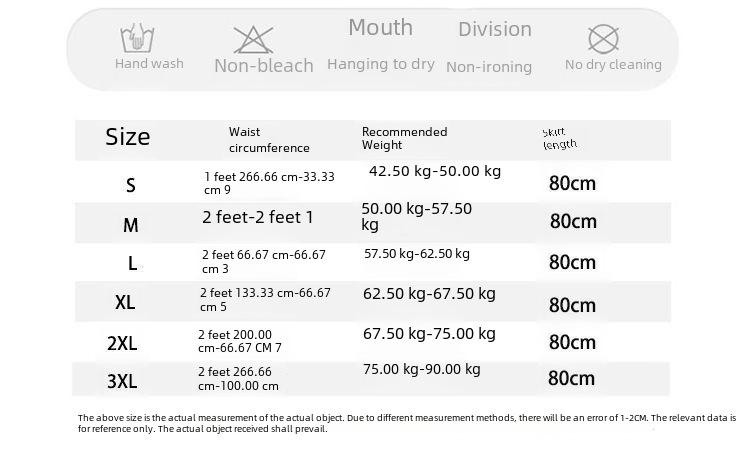The height and width of the screenshot is (463, 750).
Task: Select the Hanging to dry label
Action: (381, 64)
